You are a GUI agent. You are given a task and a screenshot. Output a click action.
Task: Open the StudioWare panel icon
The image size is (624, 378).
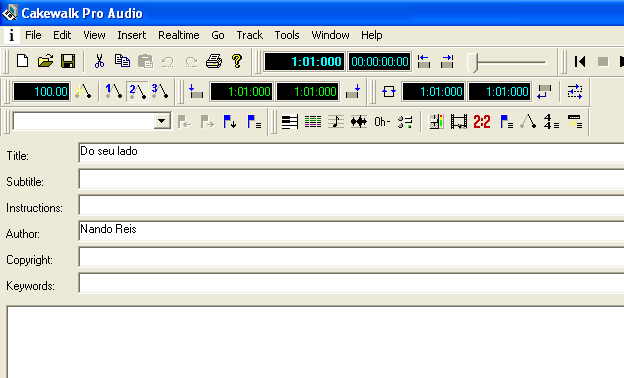[x=436, y=122]
